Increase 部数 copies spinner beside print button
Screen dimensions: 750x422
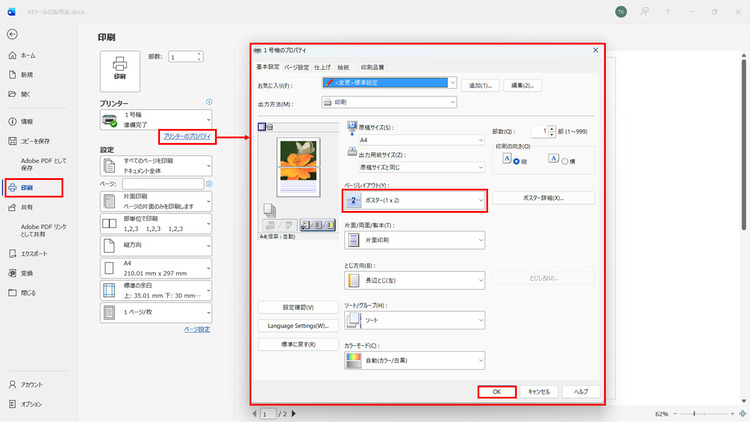[x=199, y=54]
